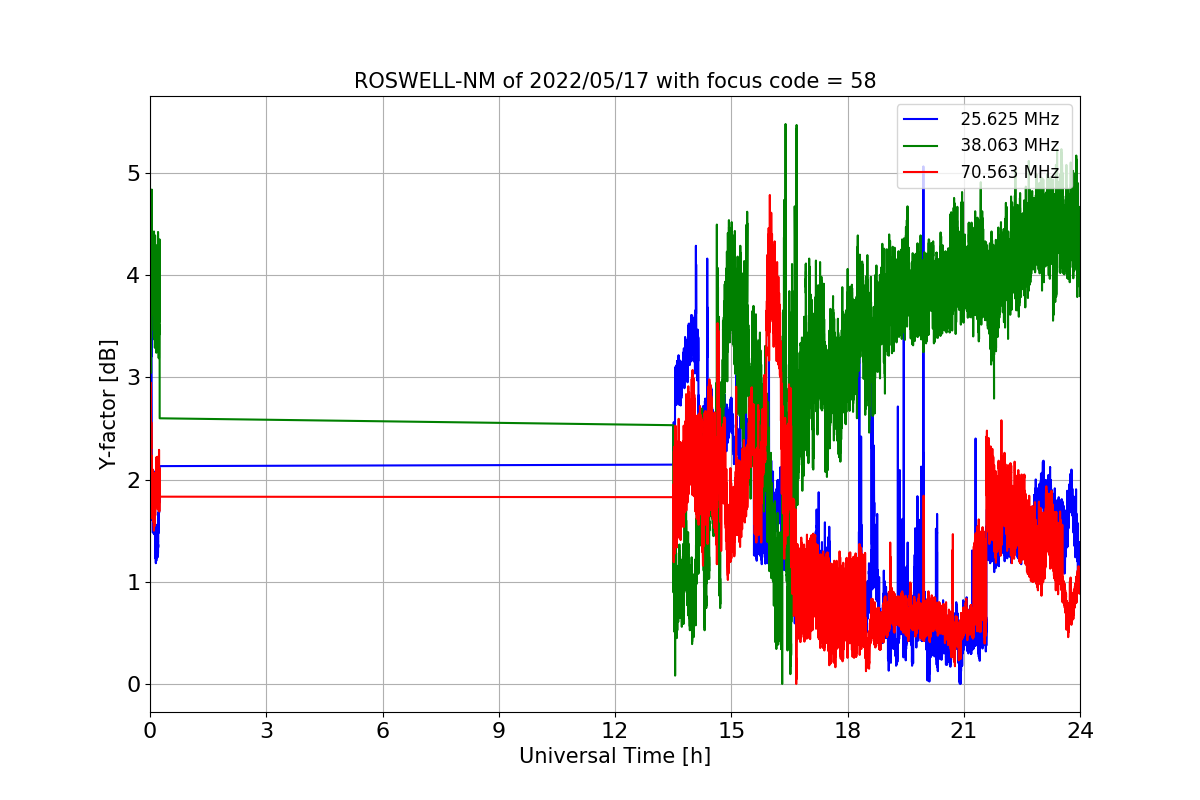Click the Universal Time [h] axis label
The height and width of the screenshot is (800, 1200).
[x=615, y=757]
